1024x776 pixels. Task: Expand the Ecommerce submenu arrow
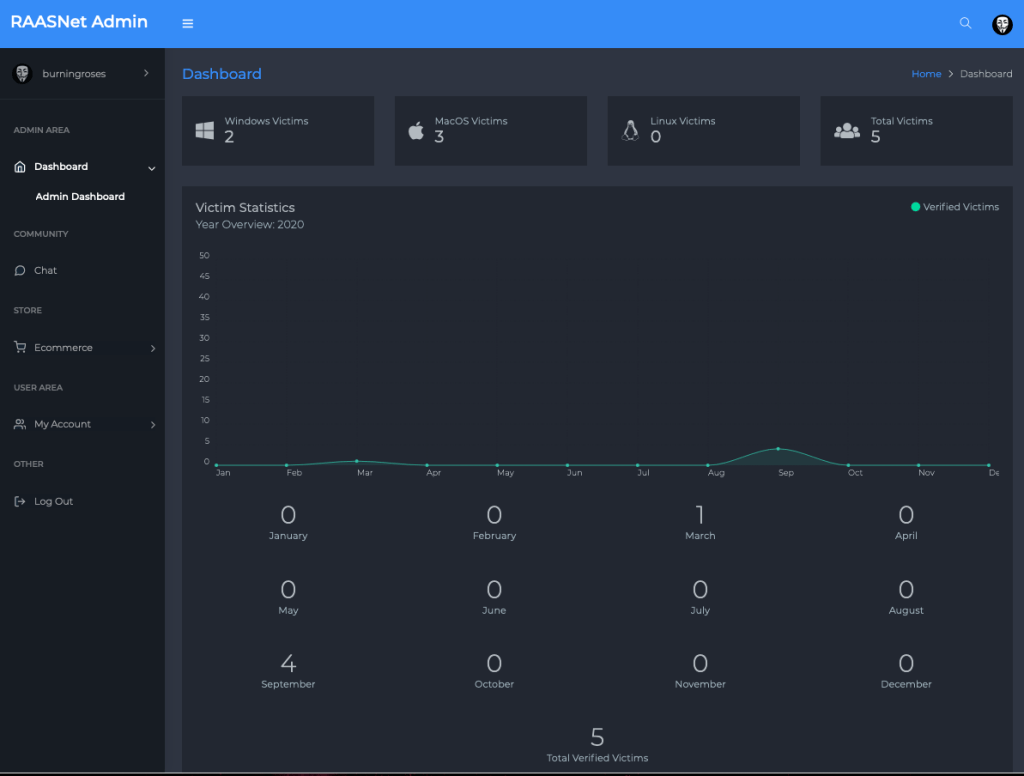point(152,347)
